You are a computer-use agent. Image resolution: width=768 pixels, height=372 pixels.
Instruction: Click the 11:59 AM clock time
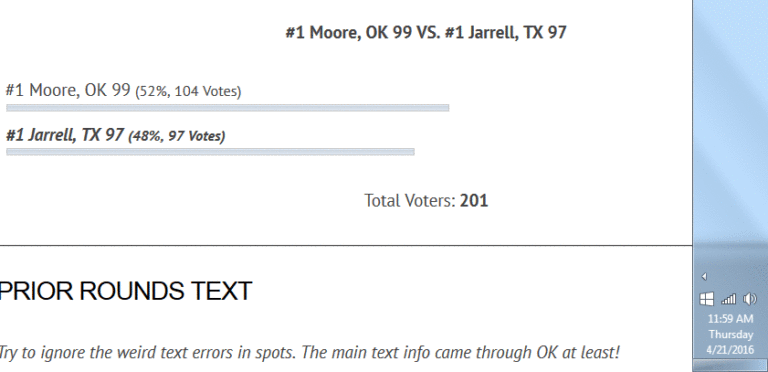[730, 319]
